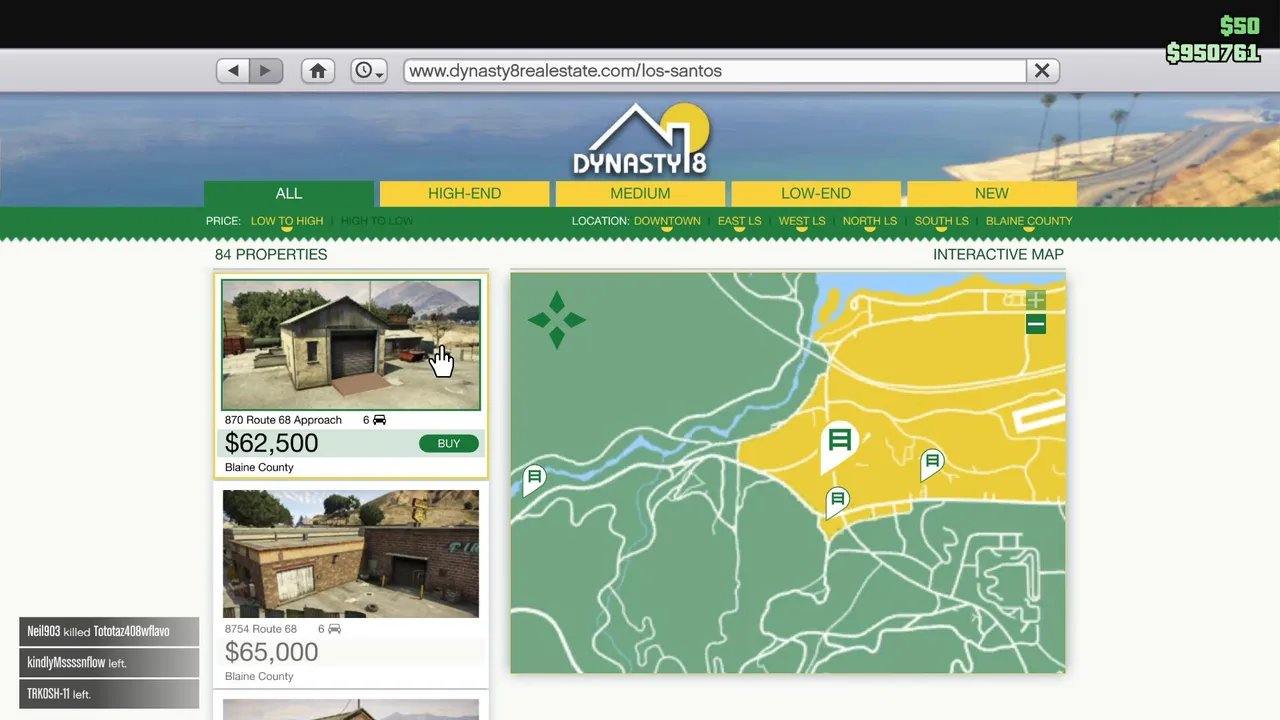Switch to the HIGH-END tab
This screenshot has width=1280, height=720.
click(465, 194)
